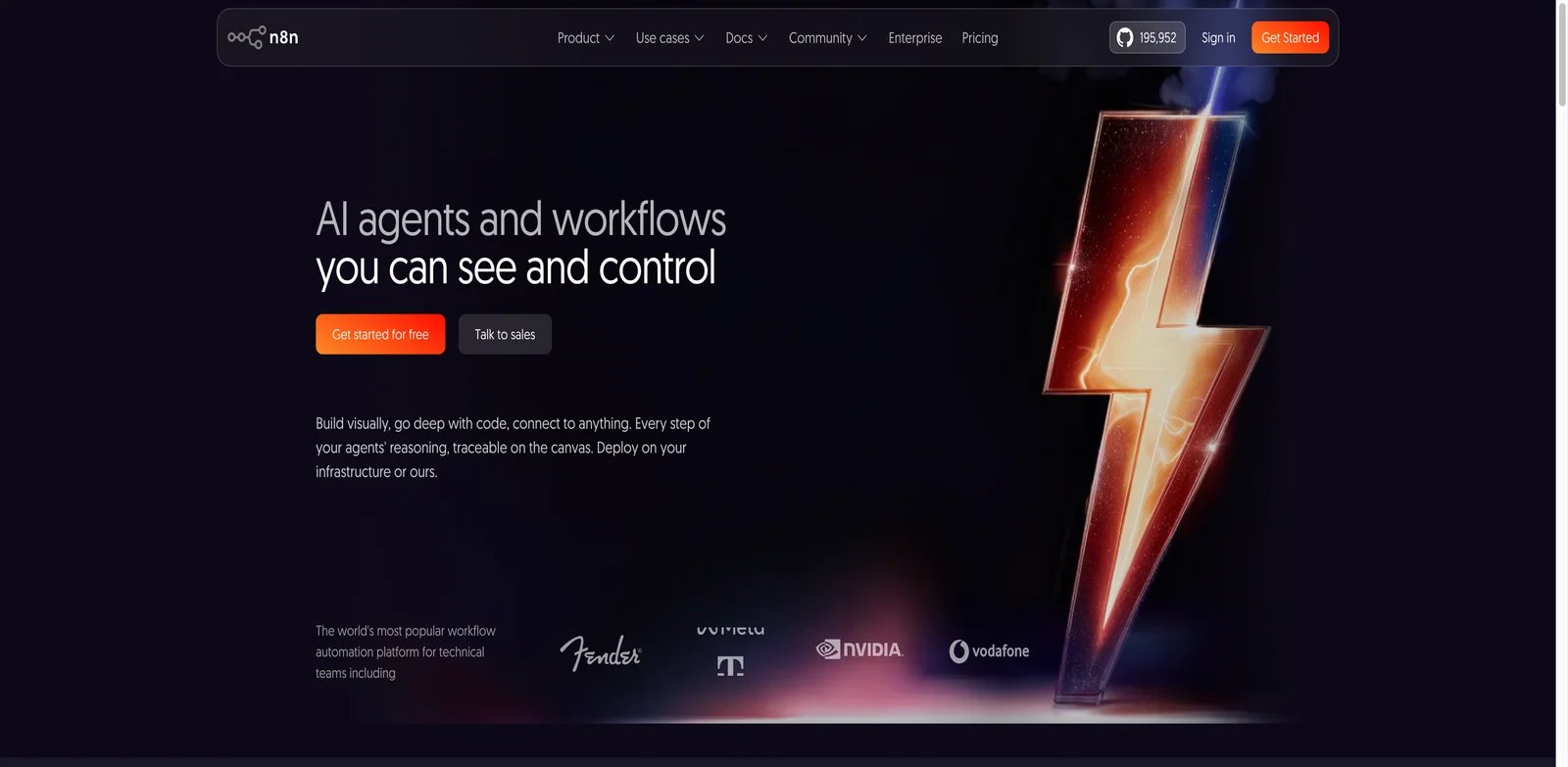The image size is (1568, 767).
Task: Click the Talk to sales button
Action: (505, 334)
